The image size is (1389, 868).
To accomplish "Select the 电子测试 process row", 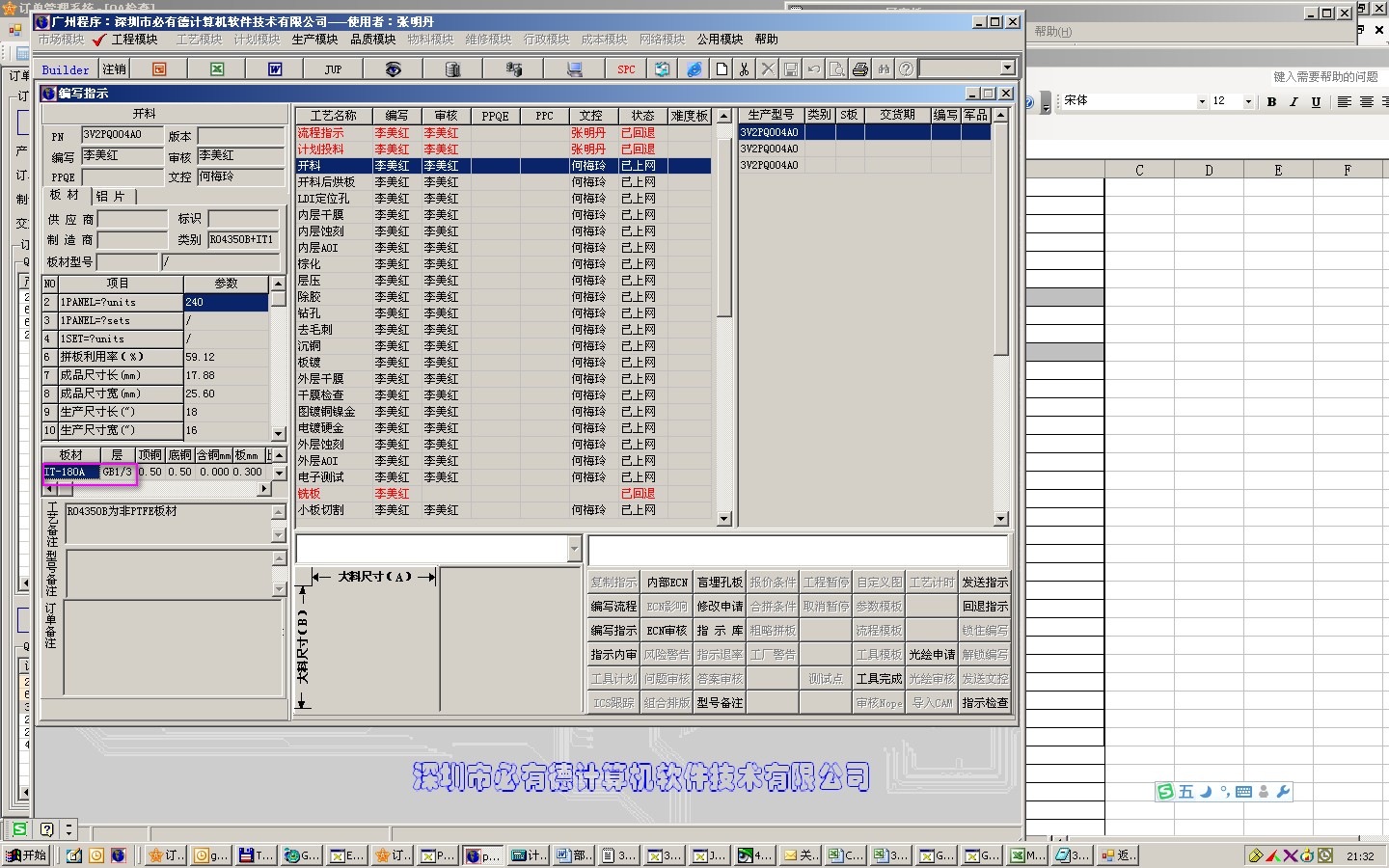I will (x=503, y=477).
